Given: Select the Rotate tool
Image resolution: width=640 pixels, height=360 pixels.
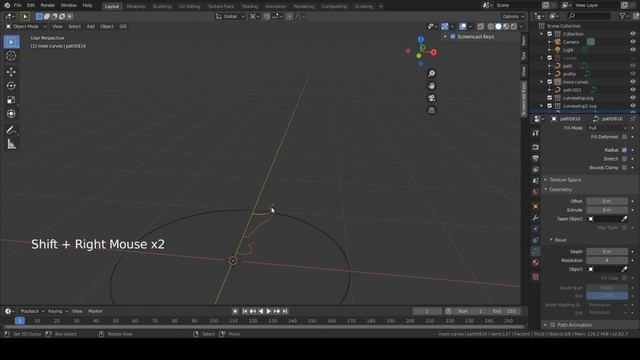Looking at the screenshot, I should pyautogui.click(x=11, y=86).
